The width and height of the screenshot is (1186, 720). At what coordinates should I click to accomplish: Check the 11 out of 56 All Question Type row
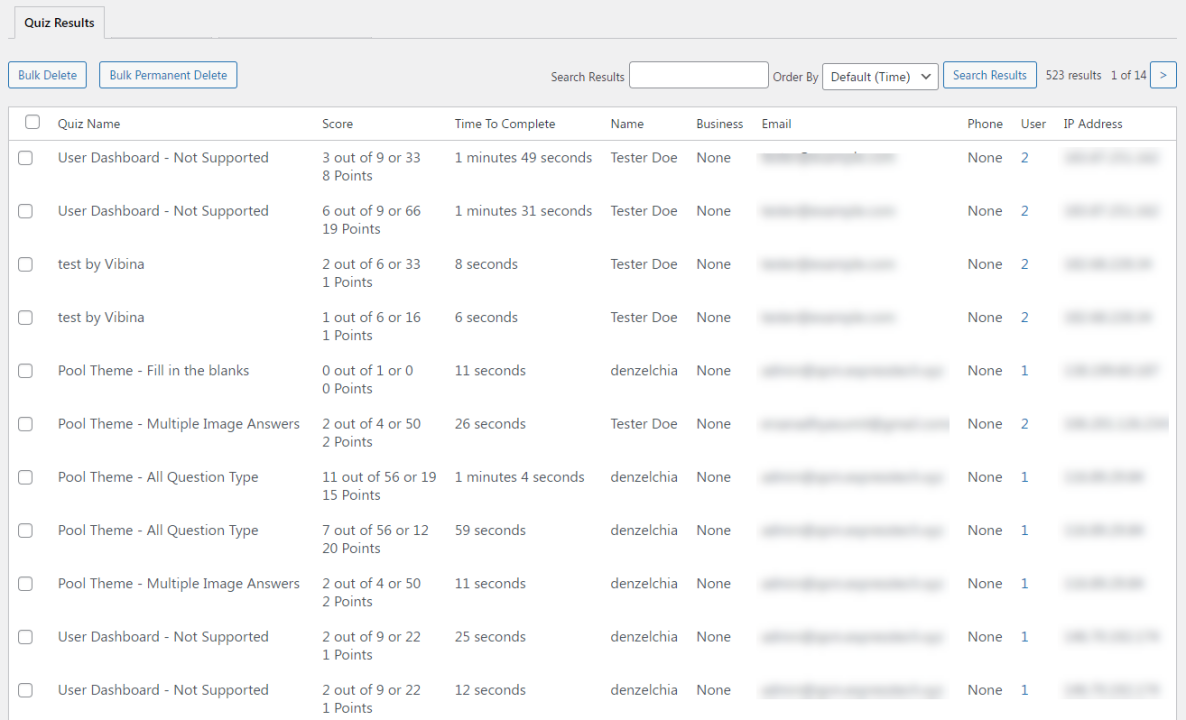pos(25,477)
